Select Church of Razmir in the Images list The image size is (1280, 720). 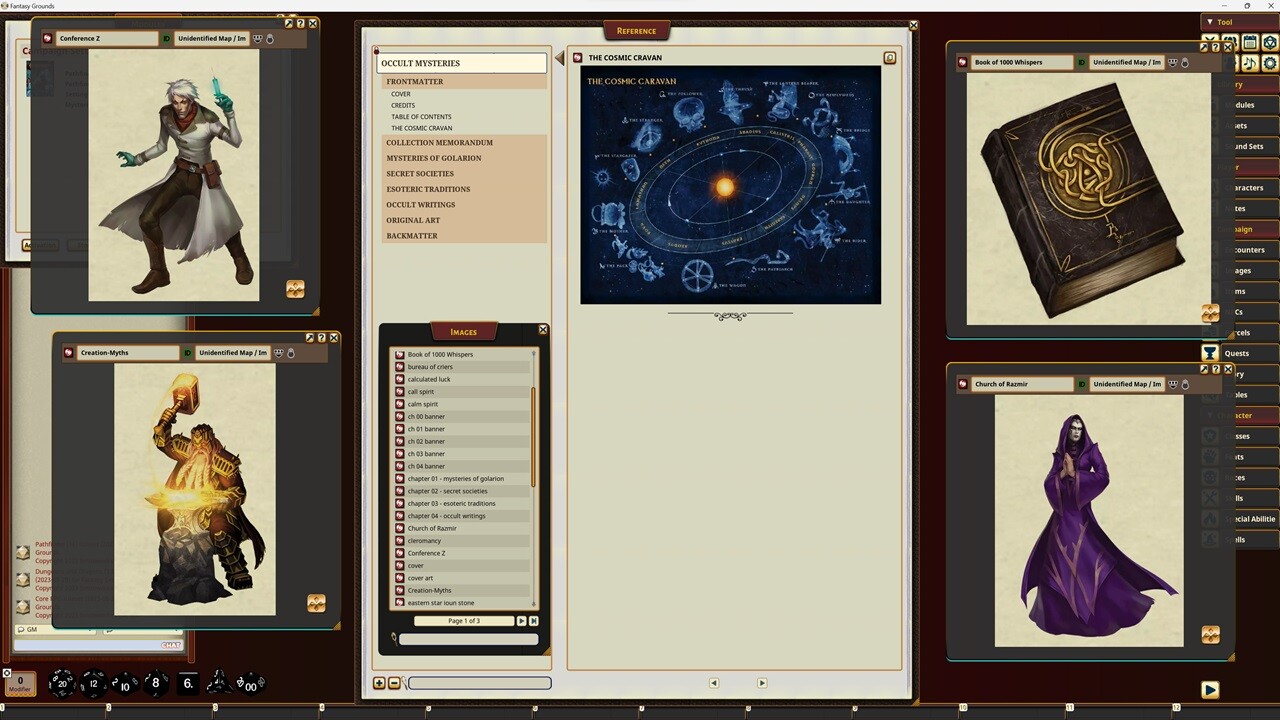(x=432, y=528)
